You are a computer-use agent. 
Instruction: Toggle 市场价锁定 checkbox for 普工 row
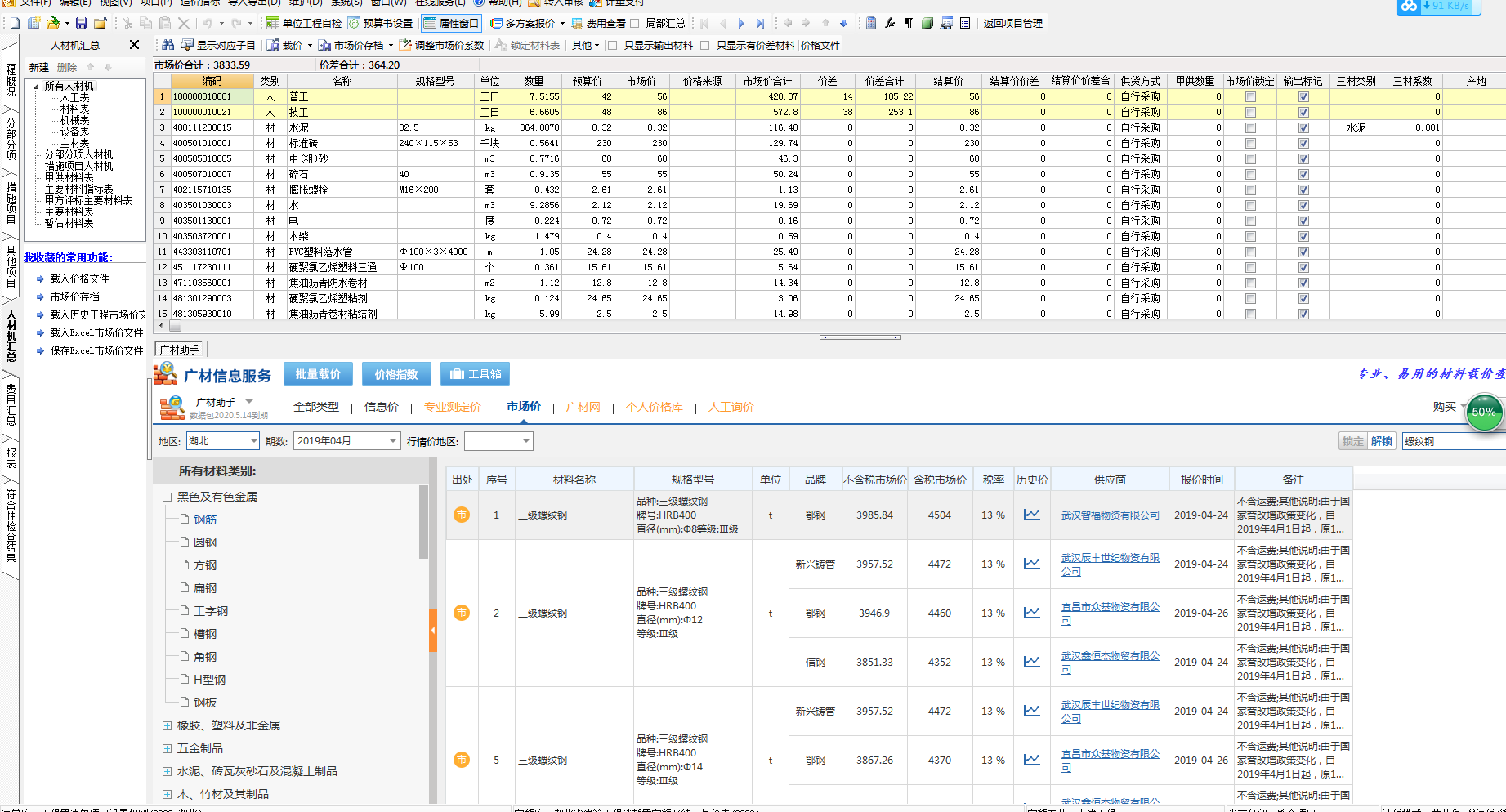(1250, 96)
